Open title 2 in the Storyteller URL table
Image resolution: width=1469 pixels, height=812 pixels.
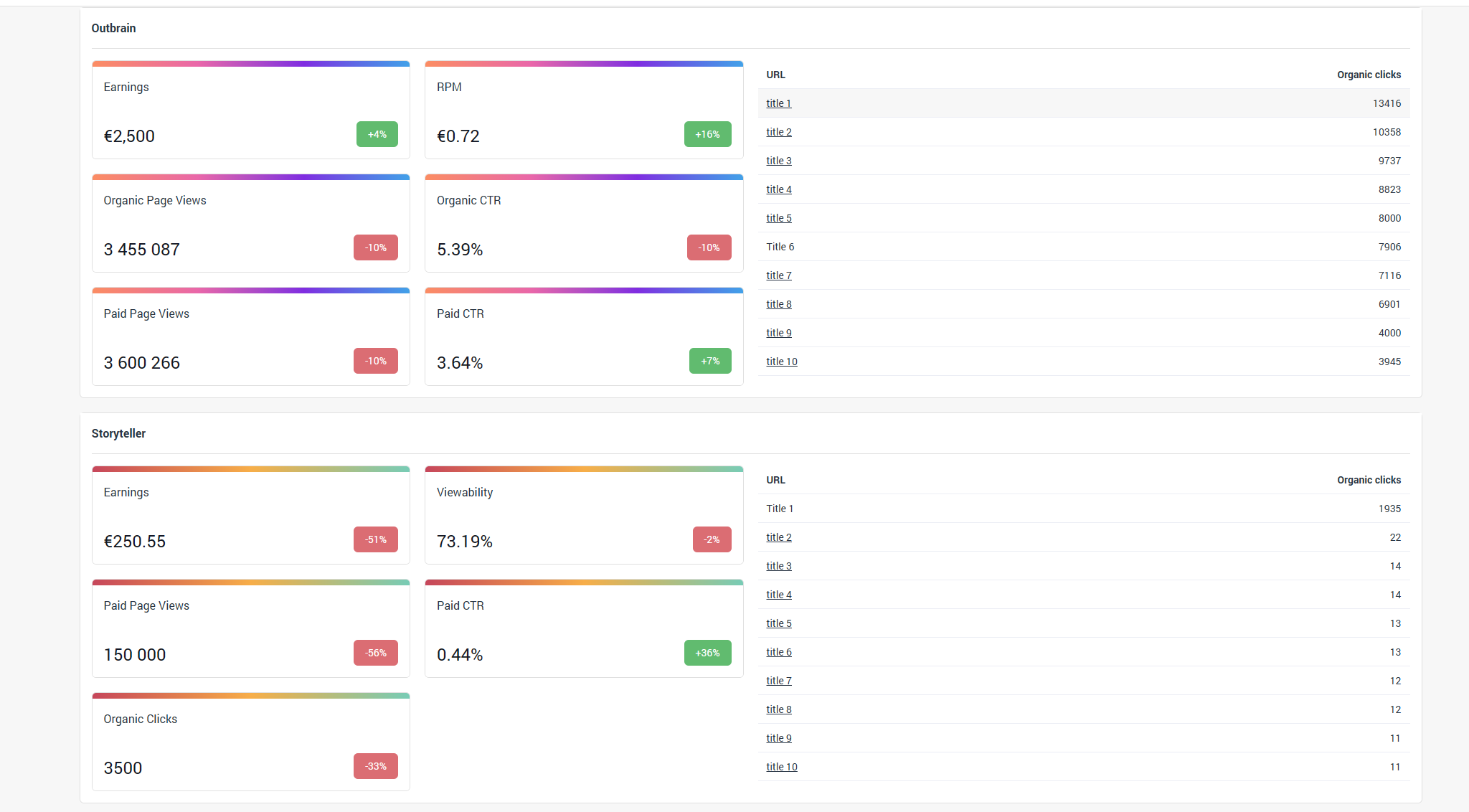[778, 537]
